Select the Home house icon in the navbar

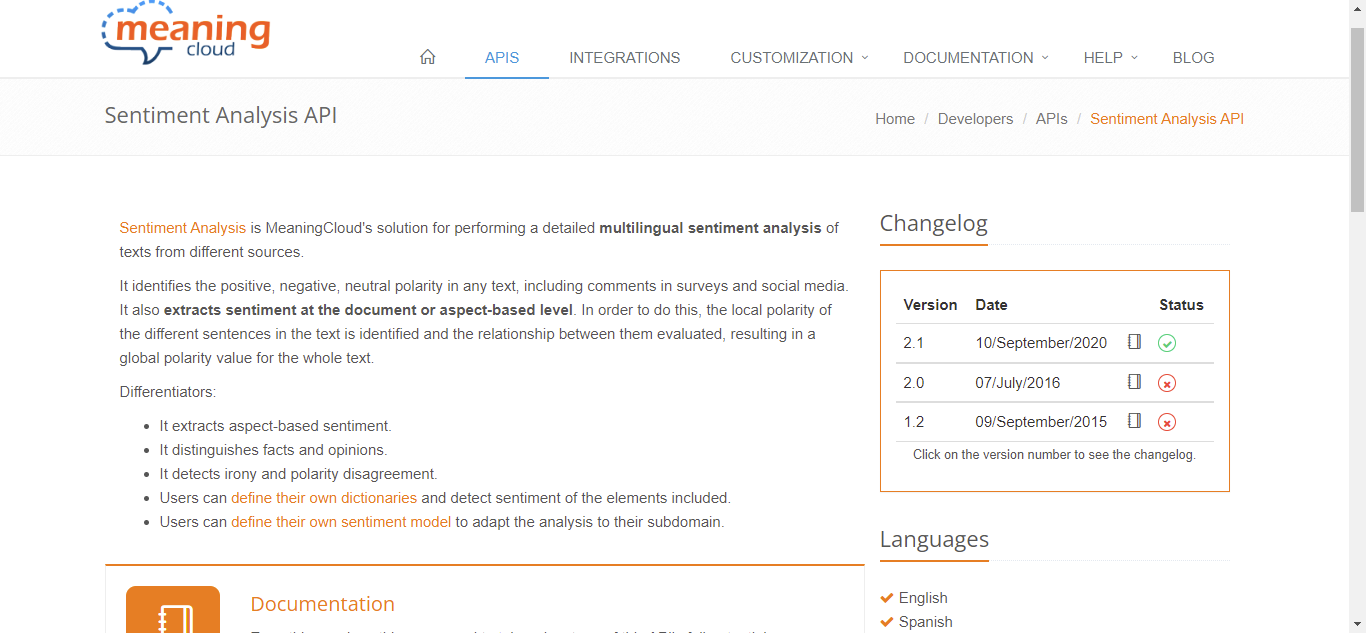(x=427, y=57)
